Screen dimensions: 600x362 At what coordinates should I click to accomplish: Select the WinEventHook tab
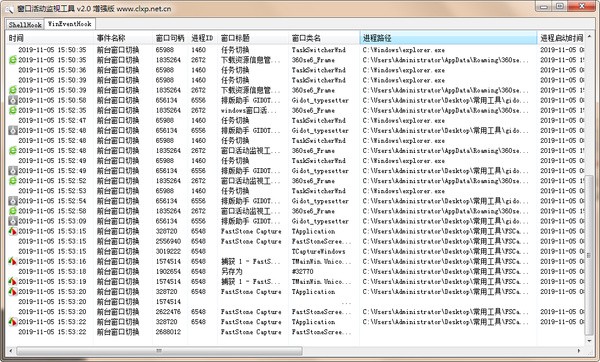70,24
